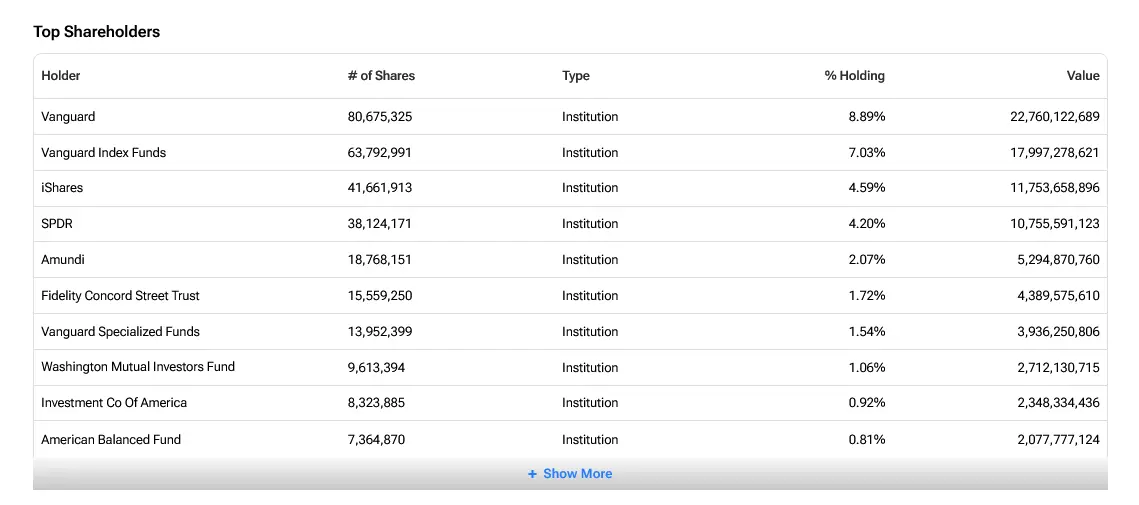Click the Top Shareholders heading
The height and width of the screenshot is (505, 1139).
coord(97,32)
